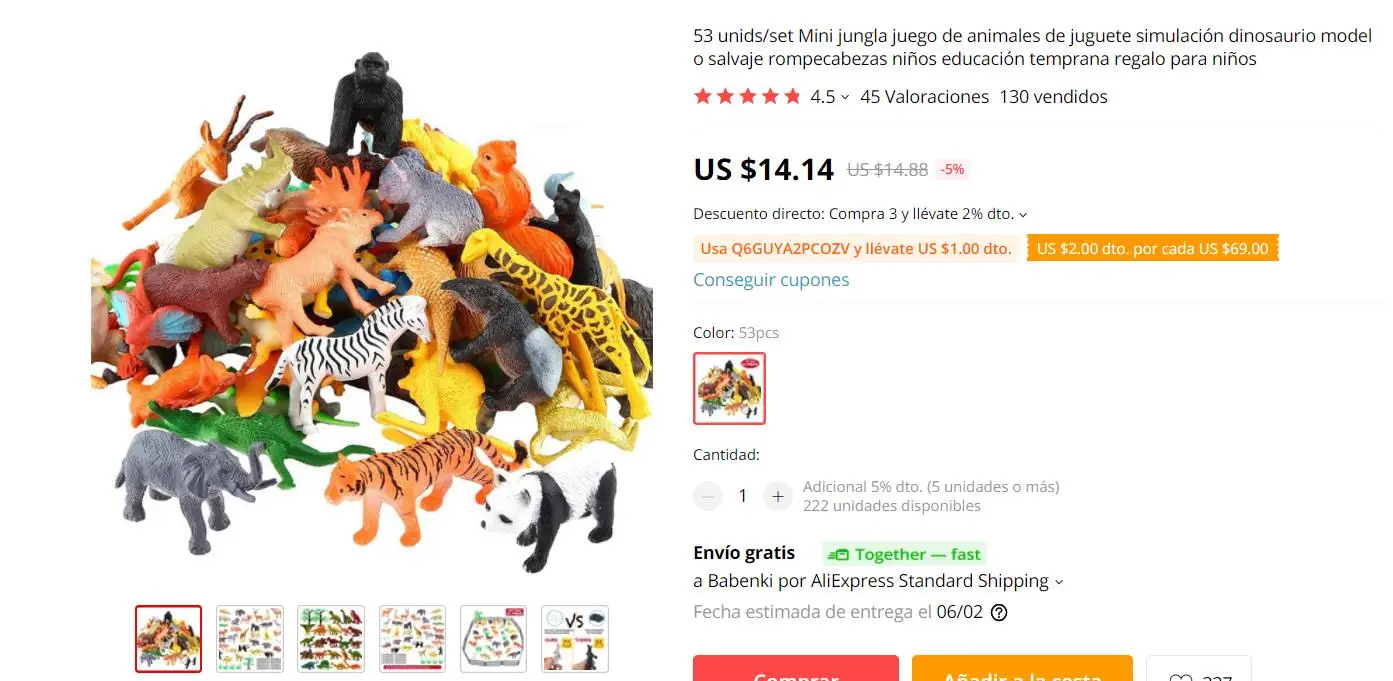The width and height of the screenshot is (1393, 681).
Task: Click the delivery date help question icon
Action: click(x=998, y=612)
